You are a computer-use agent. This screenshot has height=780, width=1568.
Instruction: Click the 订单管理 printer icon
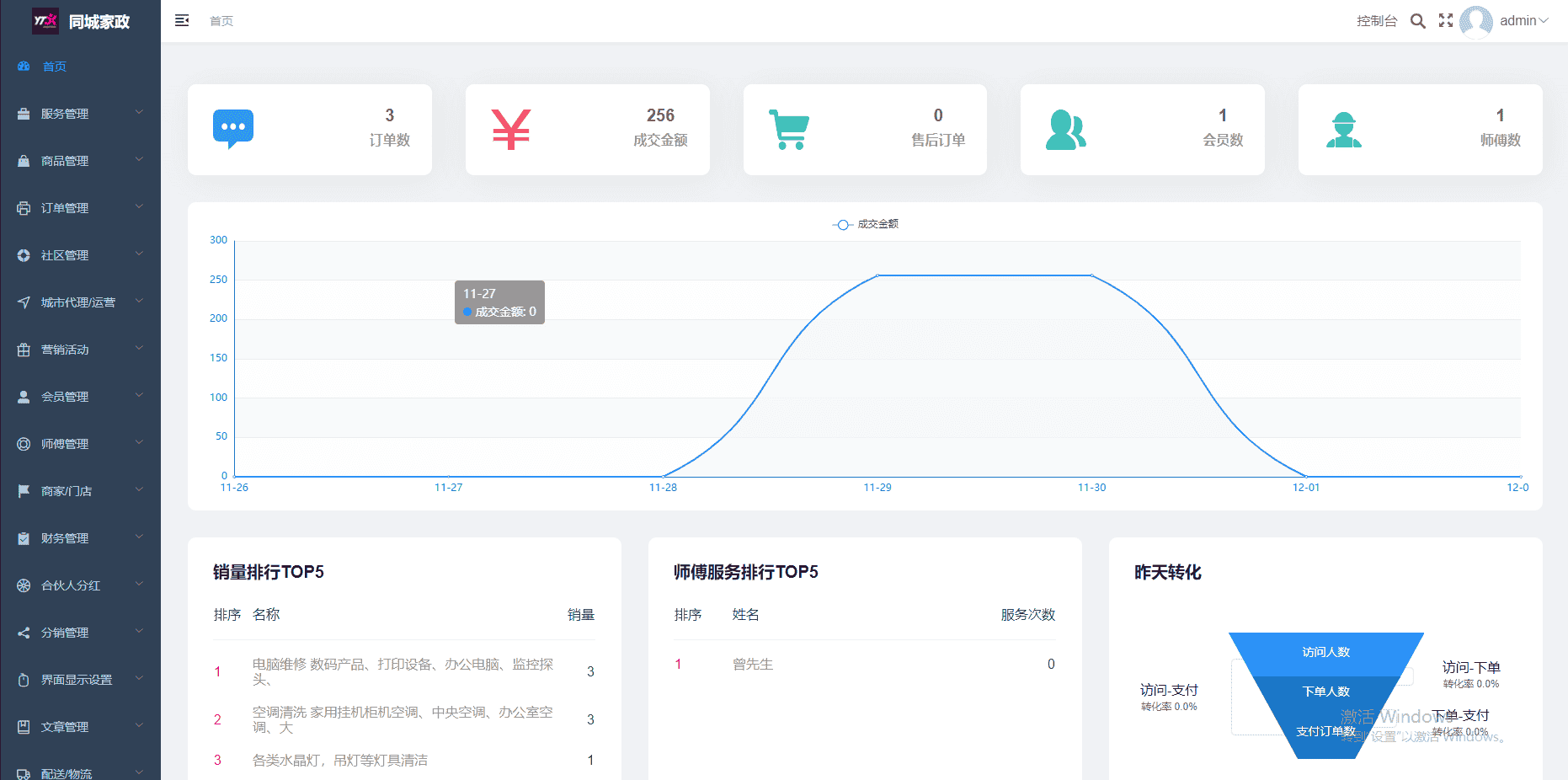tap(24, 208)
